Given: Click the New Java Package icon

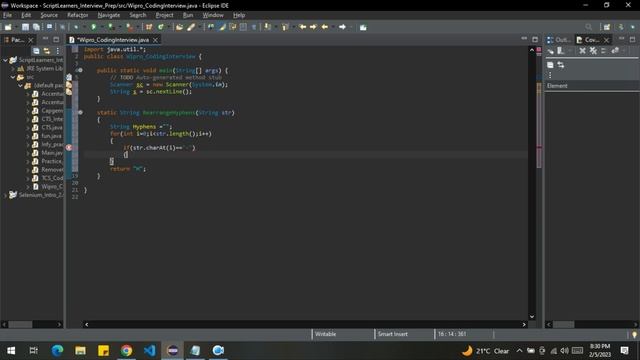Looking at the screenshot, I should [x=149, y=27].
